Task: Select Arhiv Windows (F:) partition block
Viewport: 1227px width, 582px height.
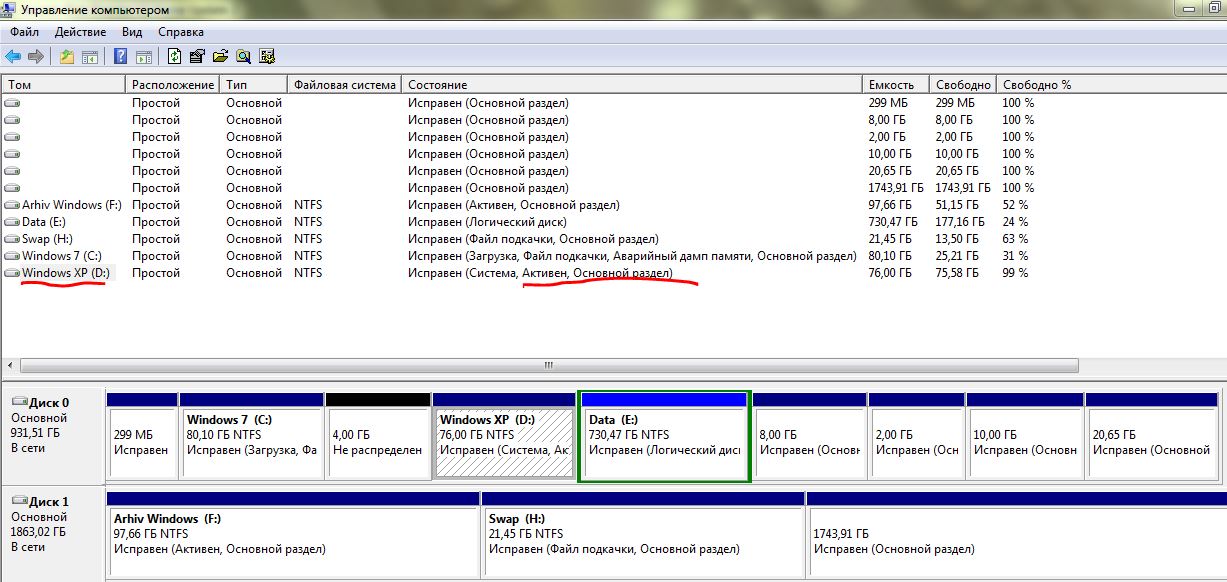Action: (293, 534)
